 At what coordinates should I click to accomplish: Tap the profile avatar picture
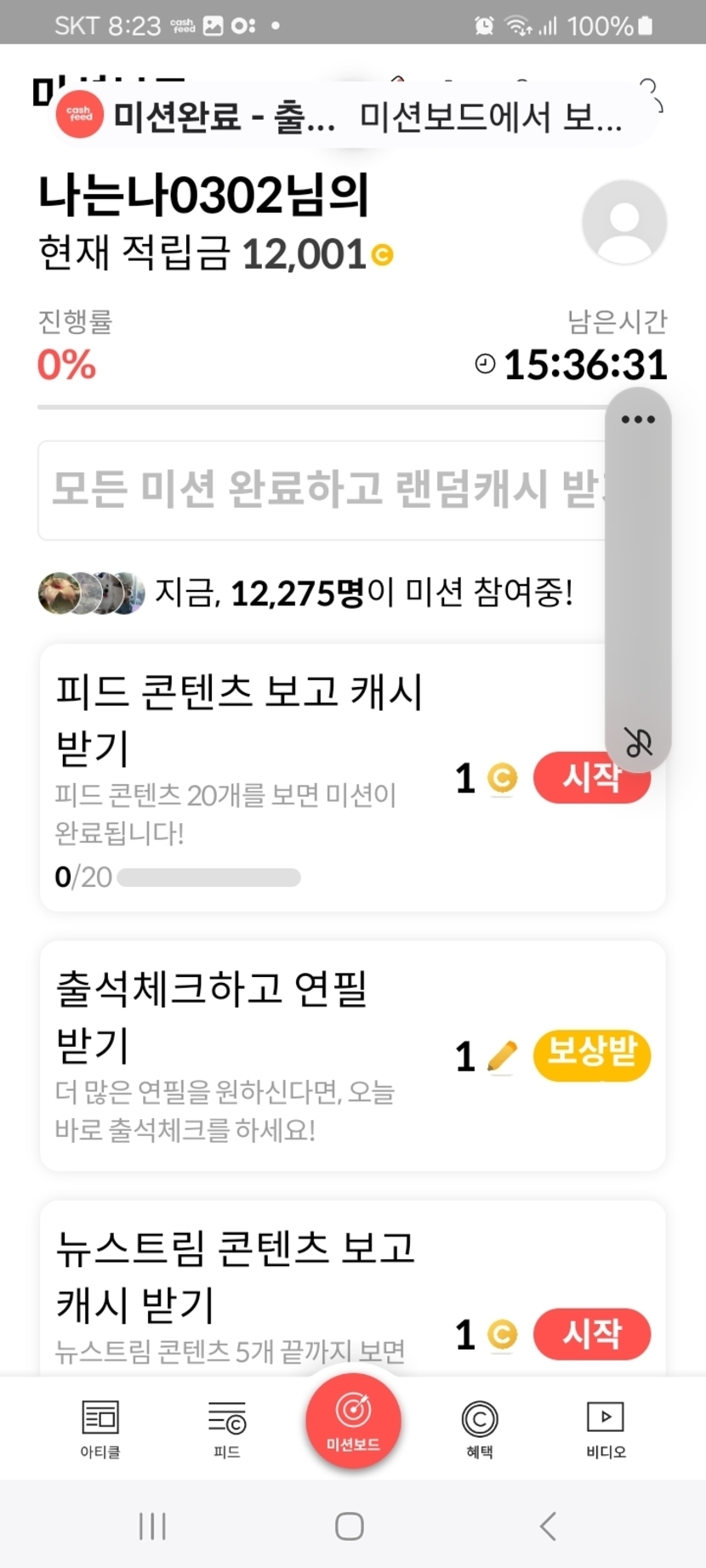(x=623, y=222)
